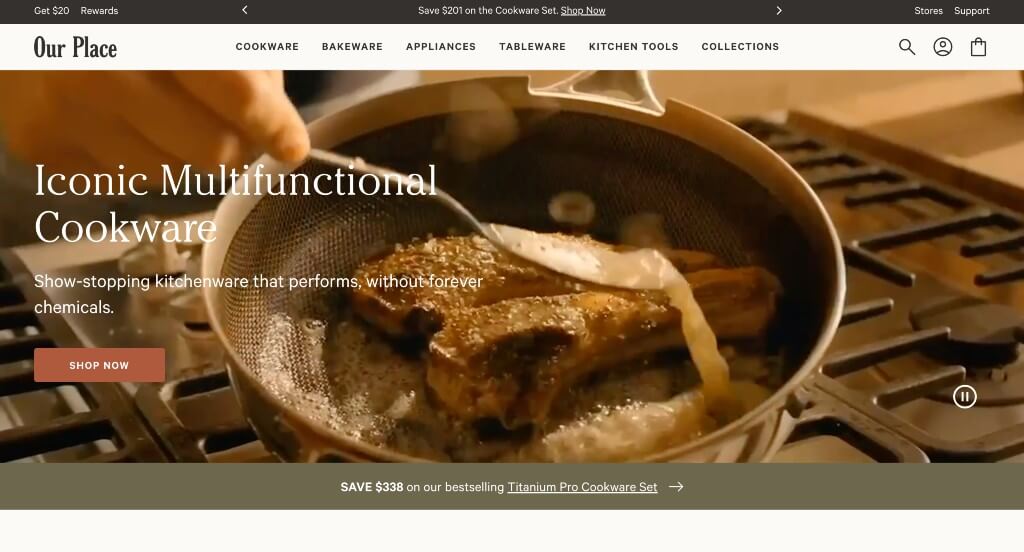Pause the hero video
1024x552 pixels.
coord(965,397)
